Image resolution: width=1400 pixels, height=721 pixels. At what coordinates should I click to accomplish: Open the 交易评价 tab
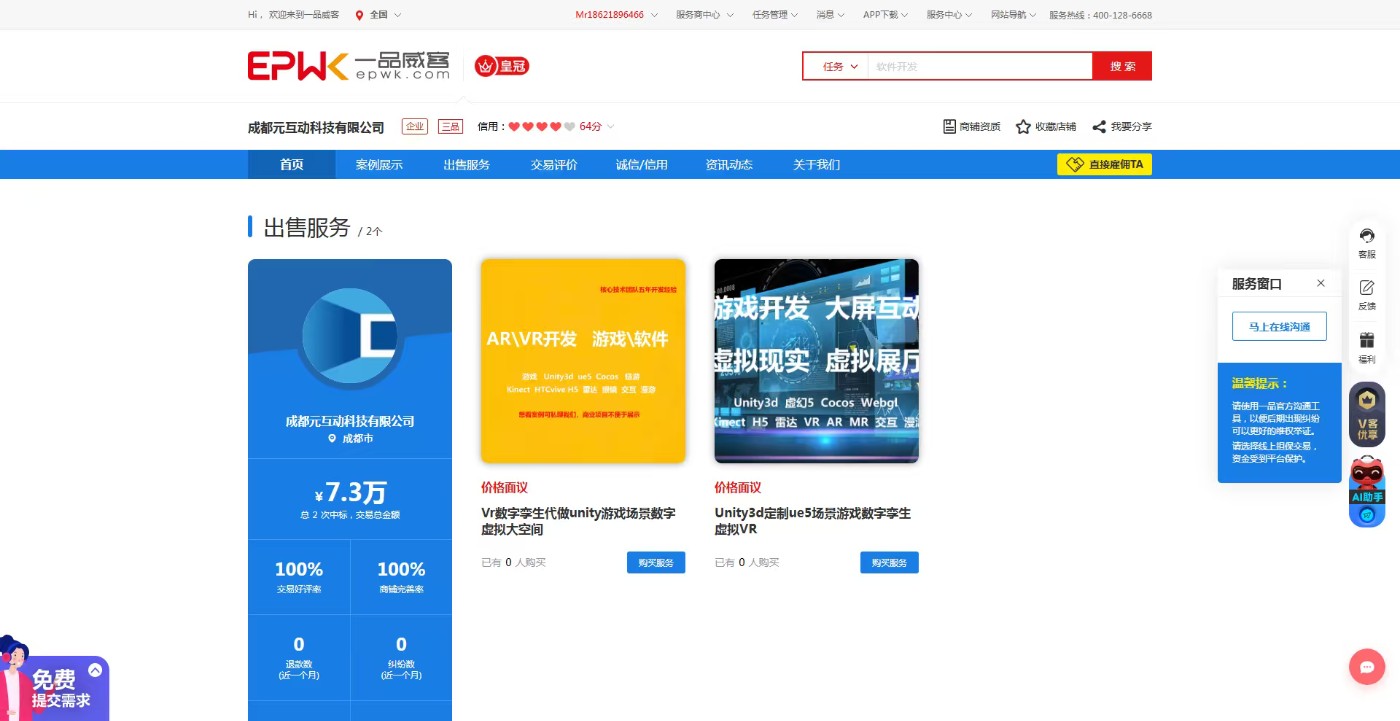554,165
